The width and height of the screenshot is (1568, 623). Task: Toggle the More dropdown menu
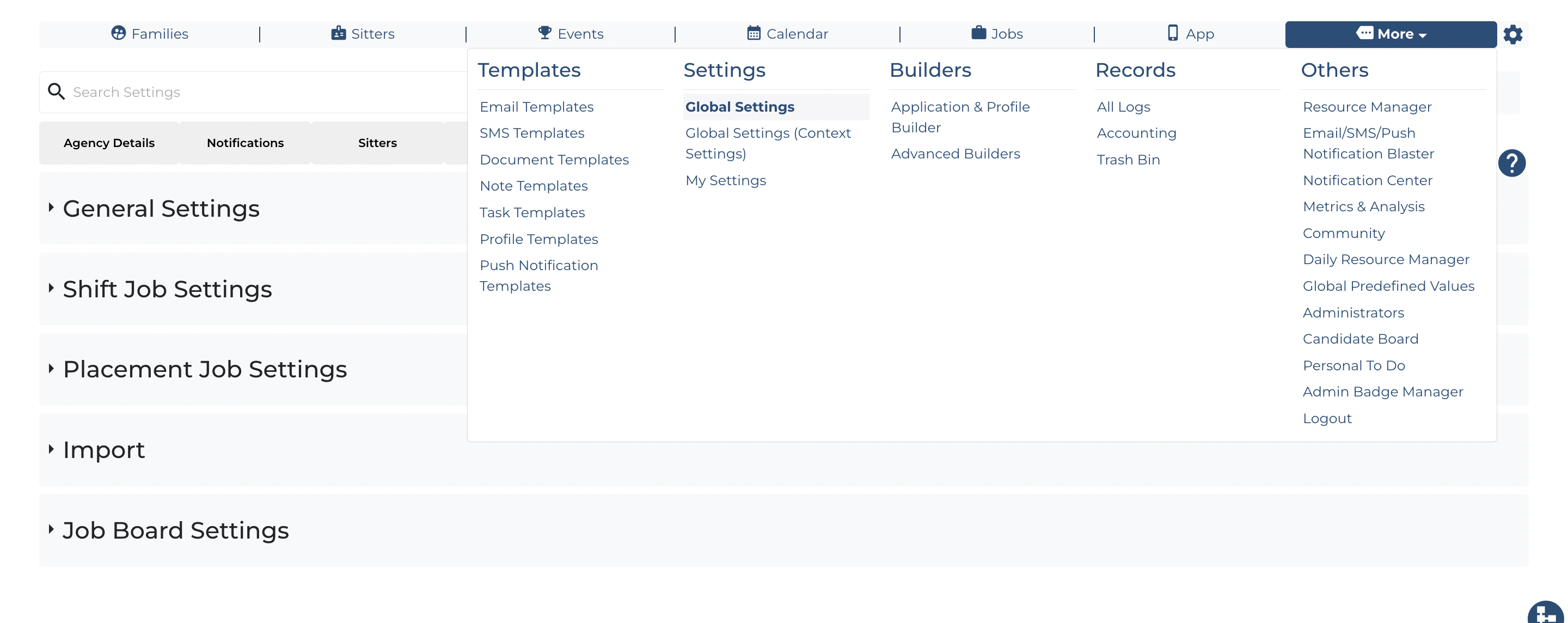[1391, 35]
